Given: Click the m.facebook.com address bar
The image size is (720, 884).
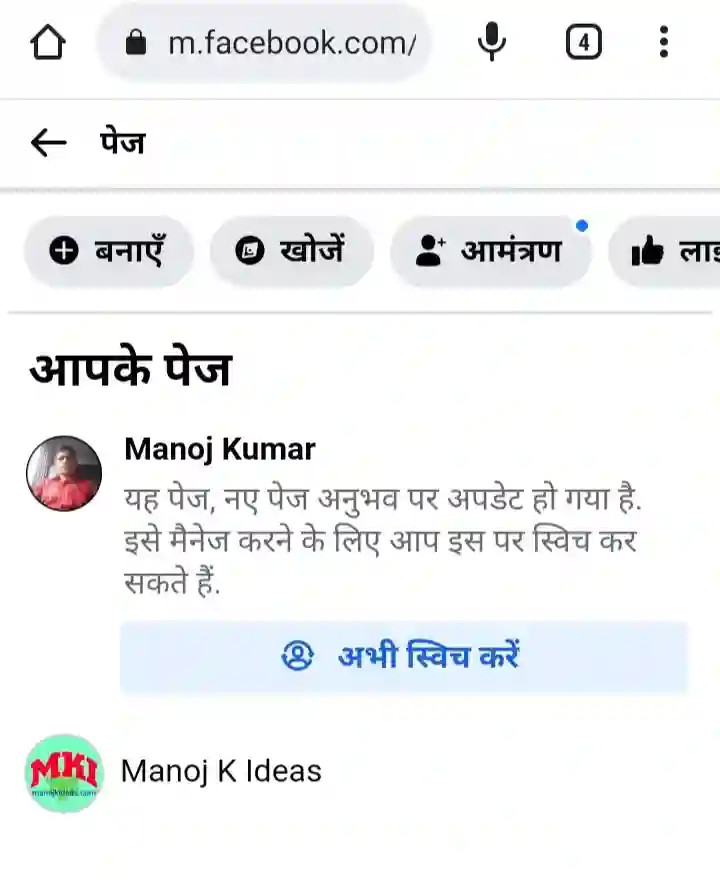Looking at the screenshot, I should click(264, 43).
